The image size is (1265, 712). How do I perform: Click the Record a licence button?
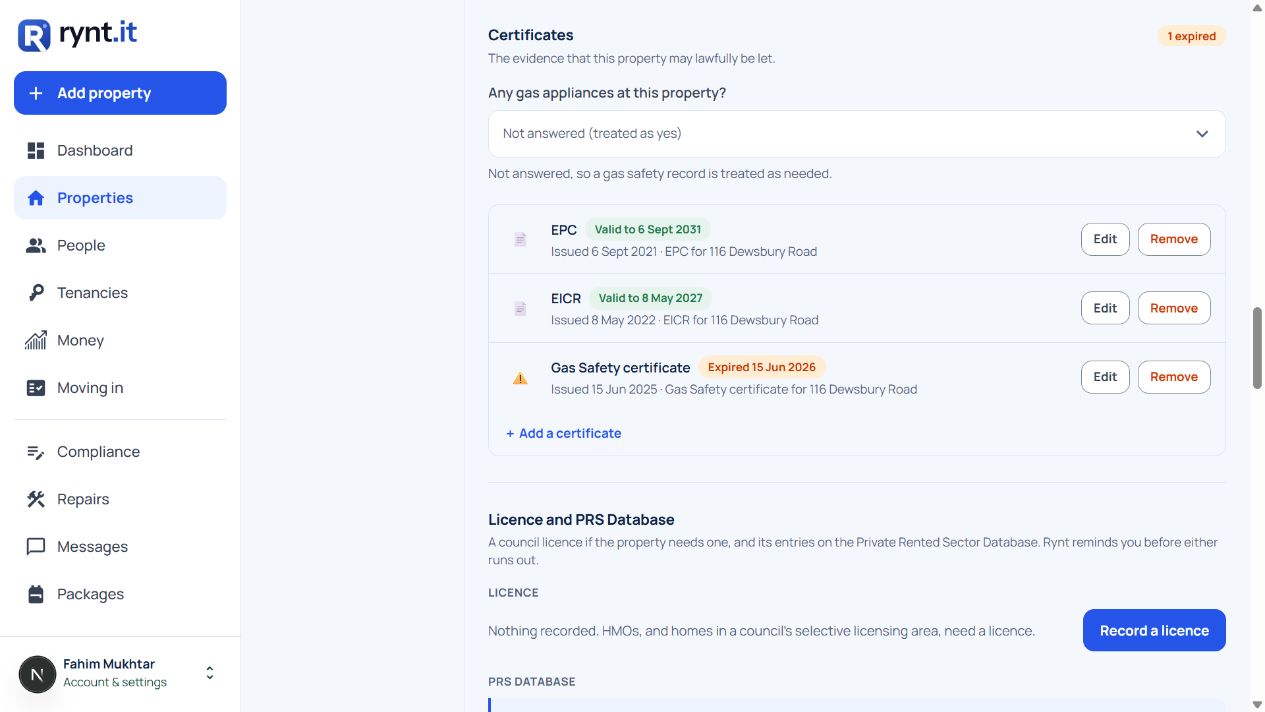(1154, 630)
